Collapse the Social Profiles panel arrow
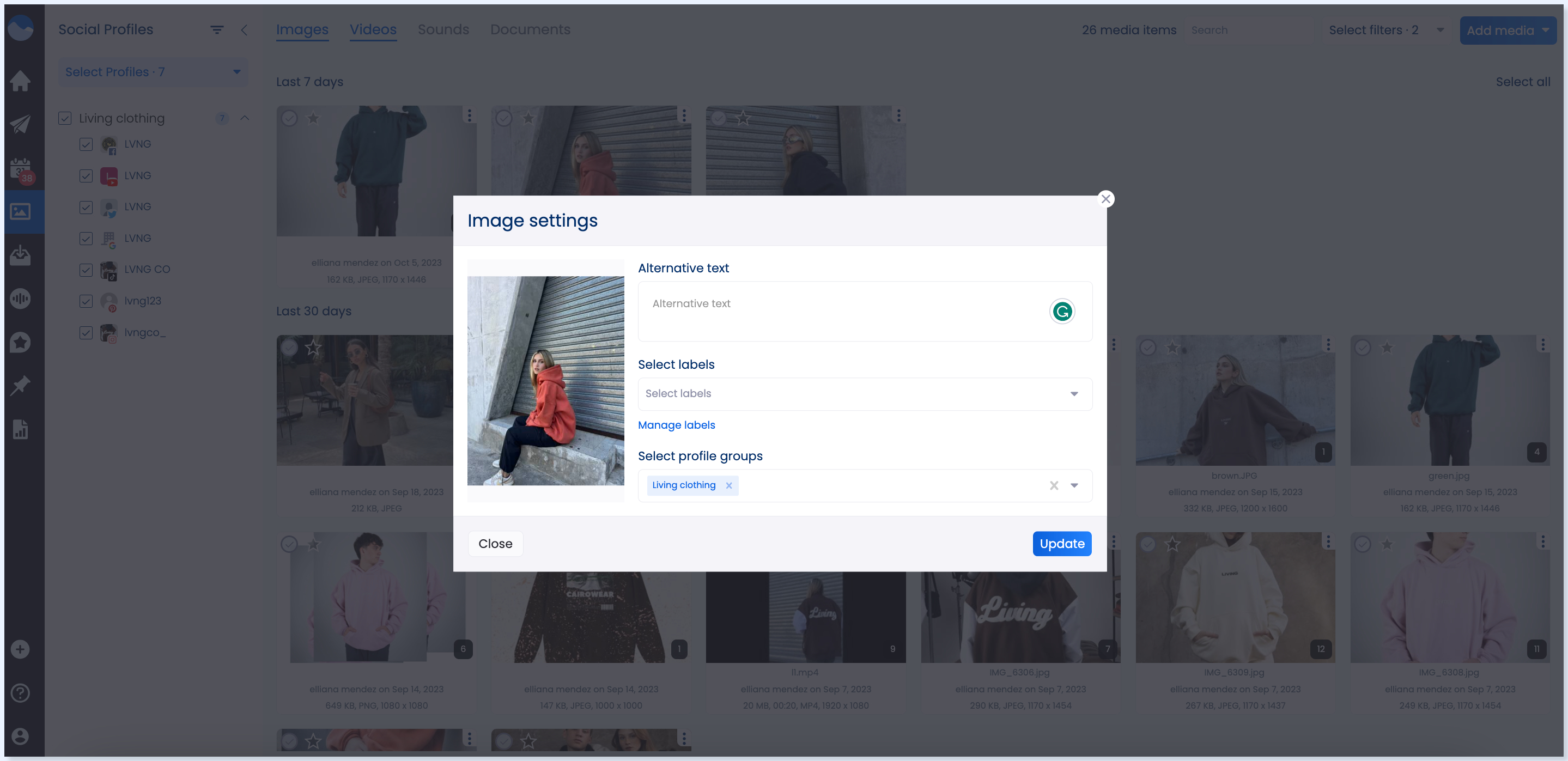This screenshot has width=1568, height=761. point(244,30)
